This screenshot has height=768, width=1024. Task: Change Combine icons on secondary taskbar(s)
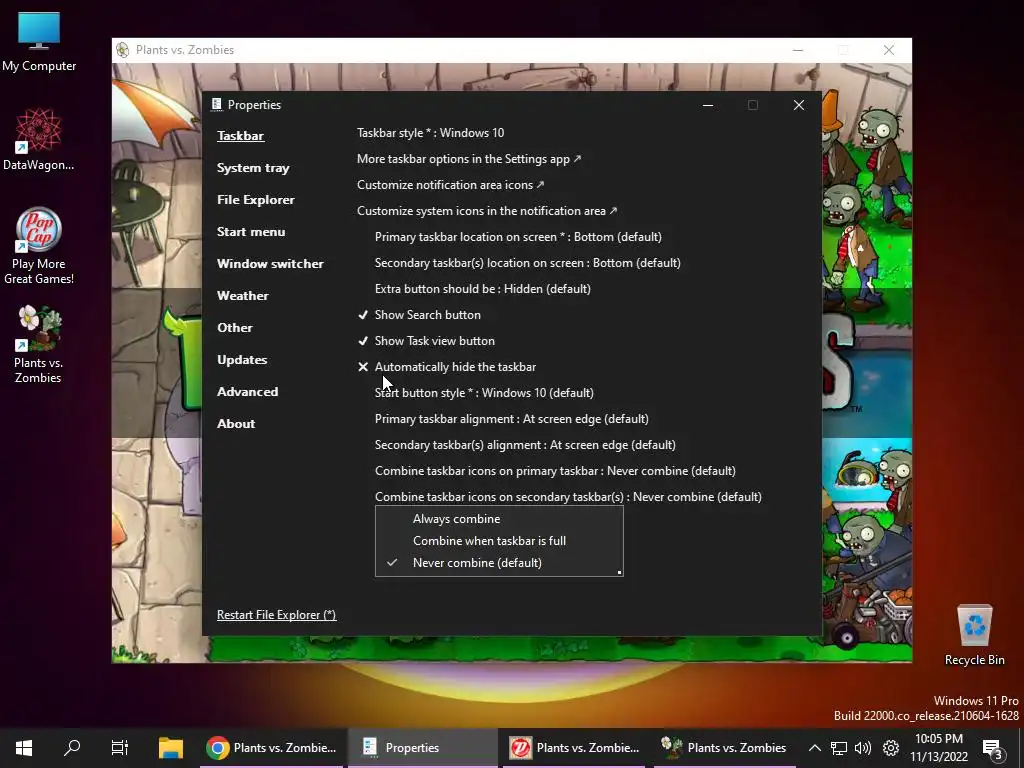pyautogui.click(x=568, y=497)
